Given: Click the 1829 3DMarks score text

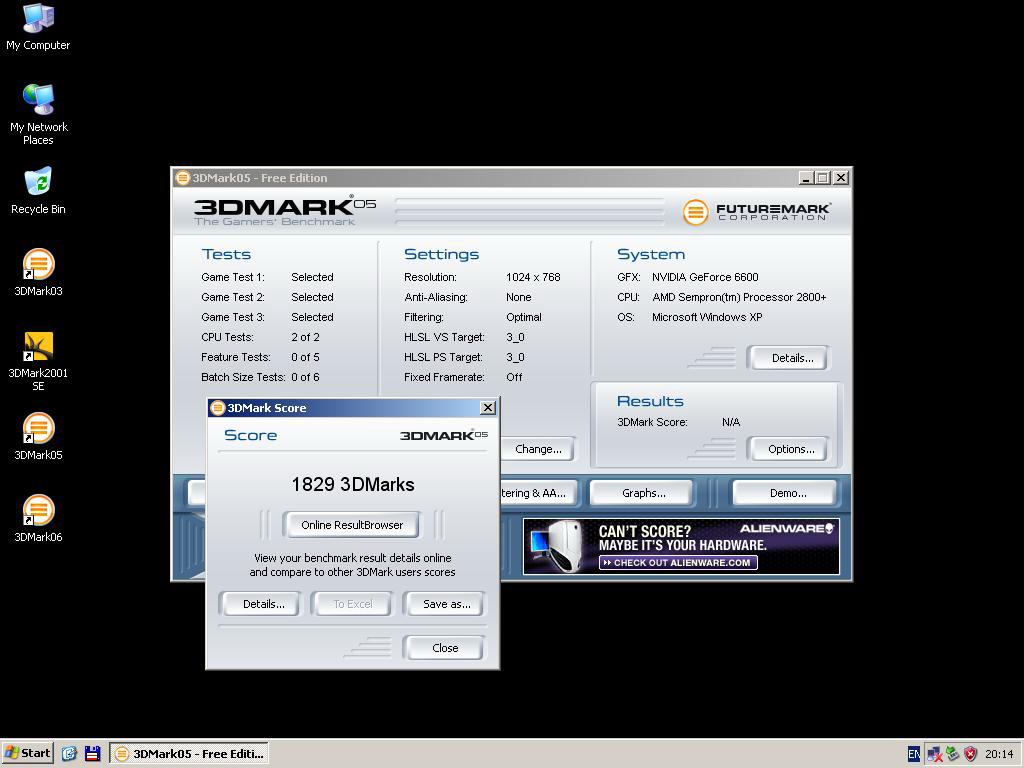Looking at the screenshot, I should [x=353, y=485].
